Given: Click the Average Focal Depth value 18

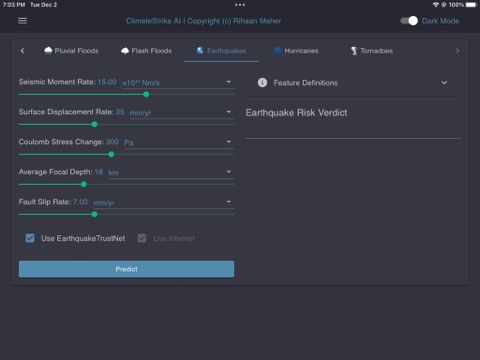Looking at the screenshot, I should [x=99, y=172].
